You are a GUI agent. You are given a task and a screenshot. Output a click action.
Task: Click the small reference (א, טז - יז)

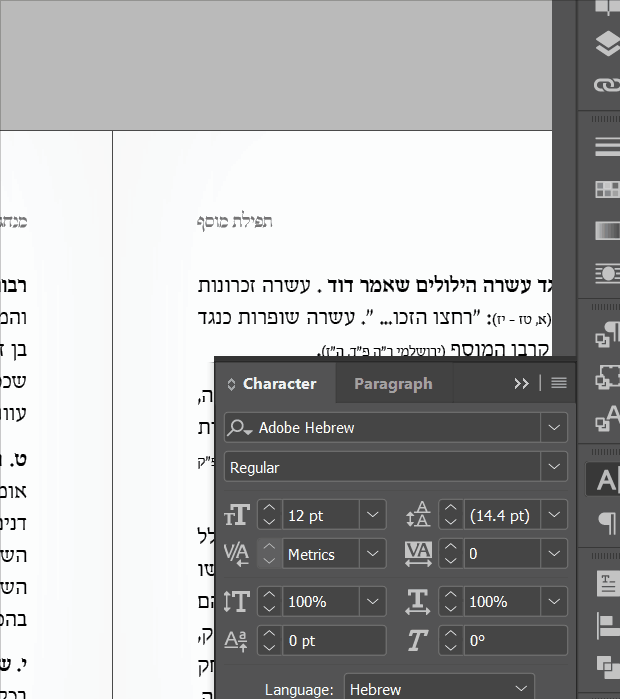pyautogui.click(x=522, y=319)
